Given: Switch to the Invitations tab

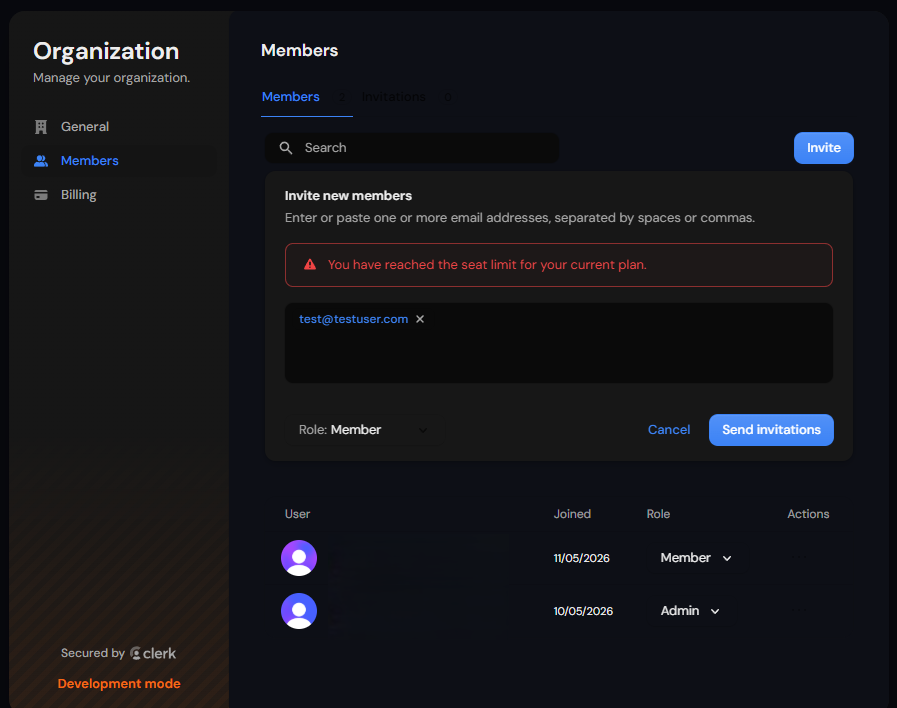Looking at the screenshot, I should 406,97.
